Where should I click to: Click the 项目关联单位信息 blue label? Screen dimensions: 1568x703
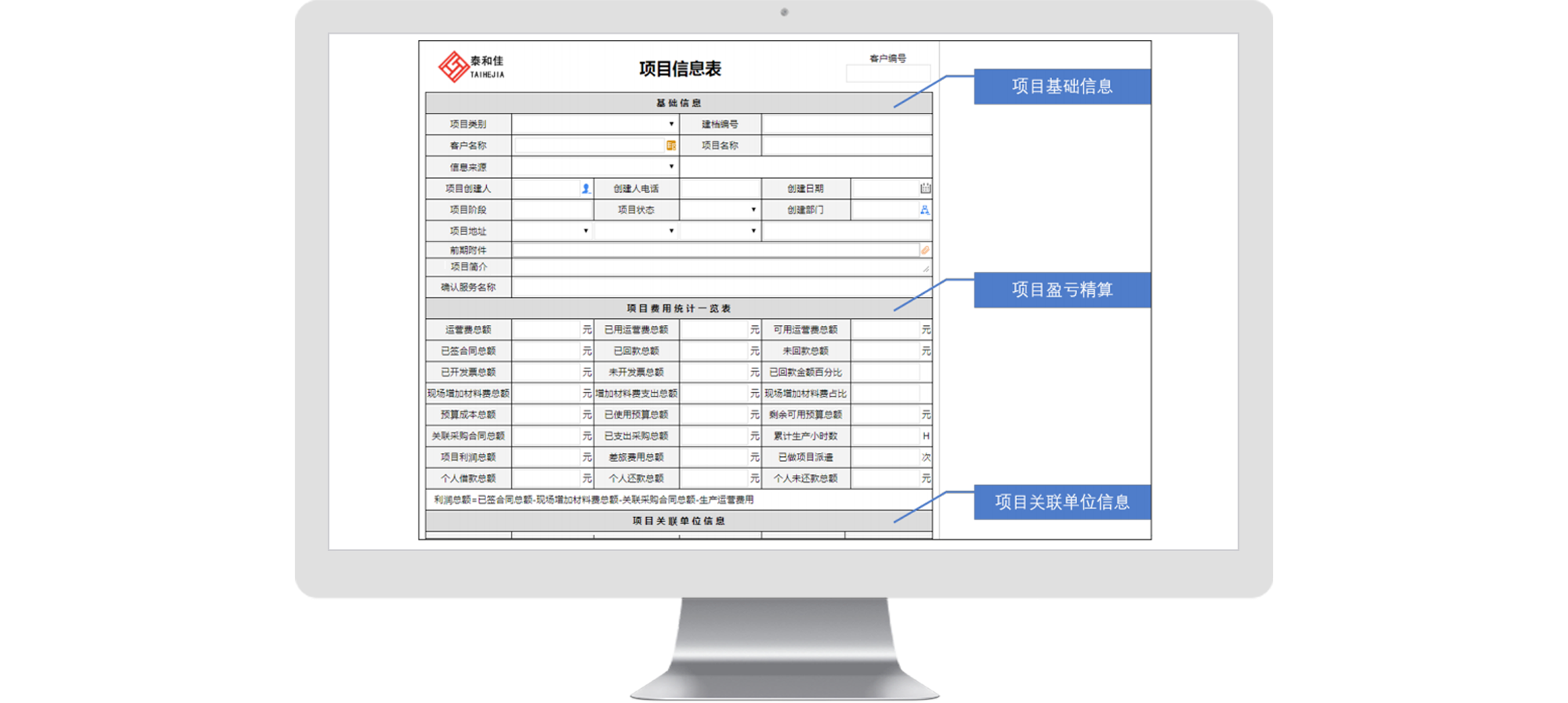[x=1062, y=502]
